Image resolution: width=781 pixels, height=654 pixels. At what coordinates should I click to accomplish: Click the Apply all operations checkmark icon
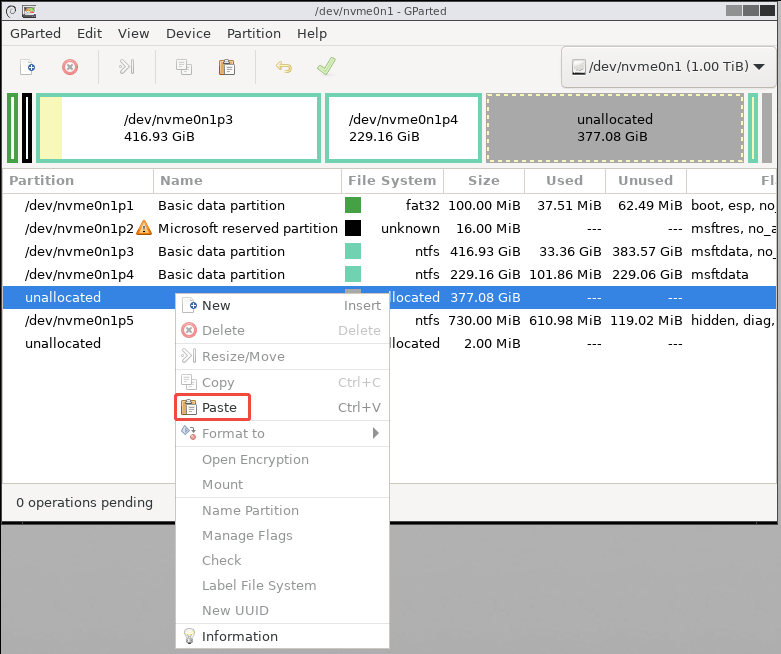point(326,66)
